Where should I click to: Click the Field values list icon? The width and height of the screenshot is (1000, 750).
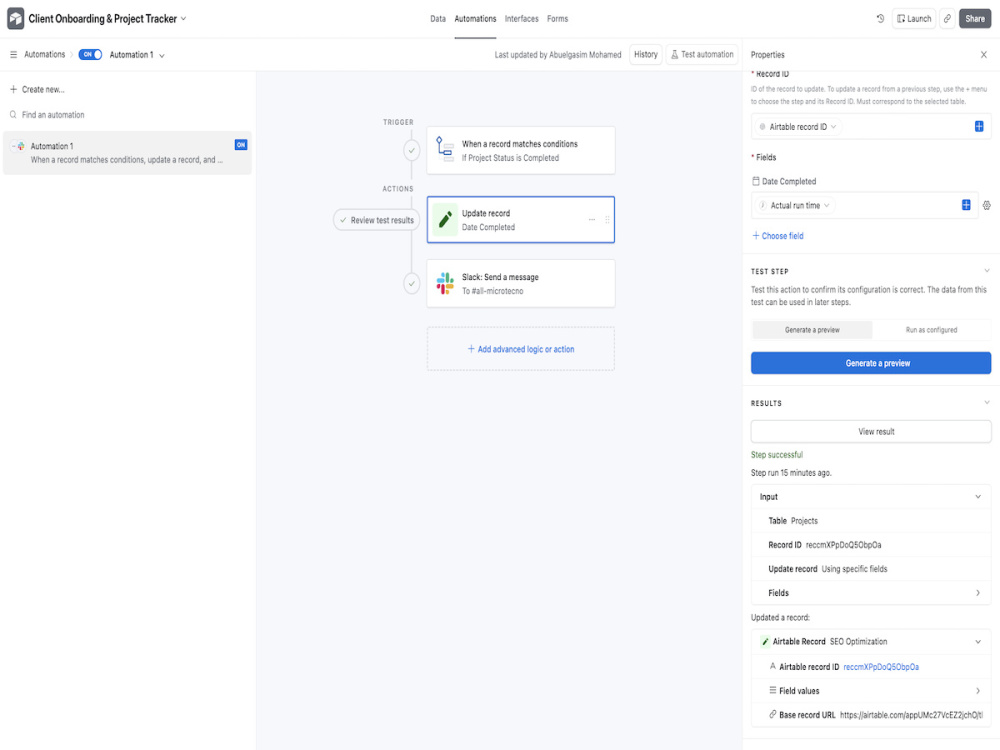(772, 690)
